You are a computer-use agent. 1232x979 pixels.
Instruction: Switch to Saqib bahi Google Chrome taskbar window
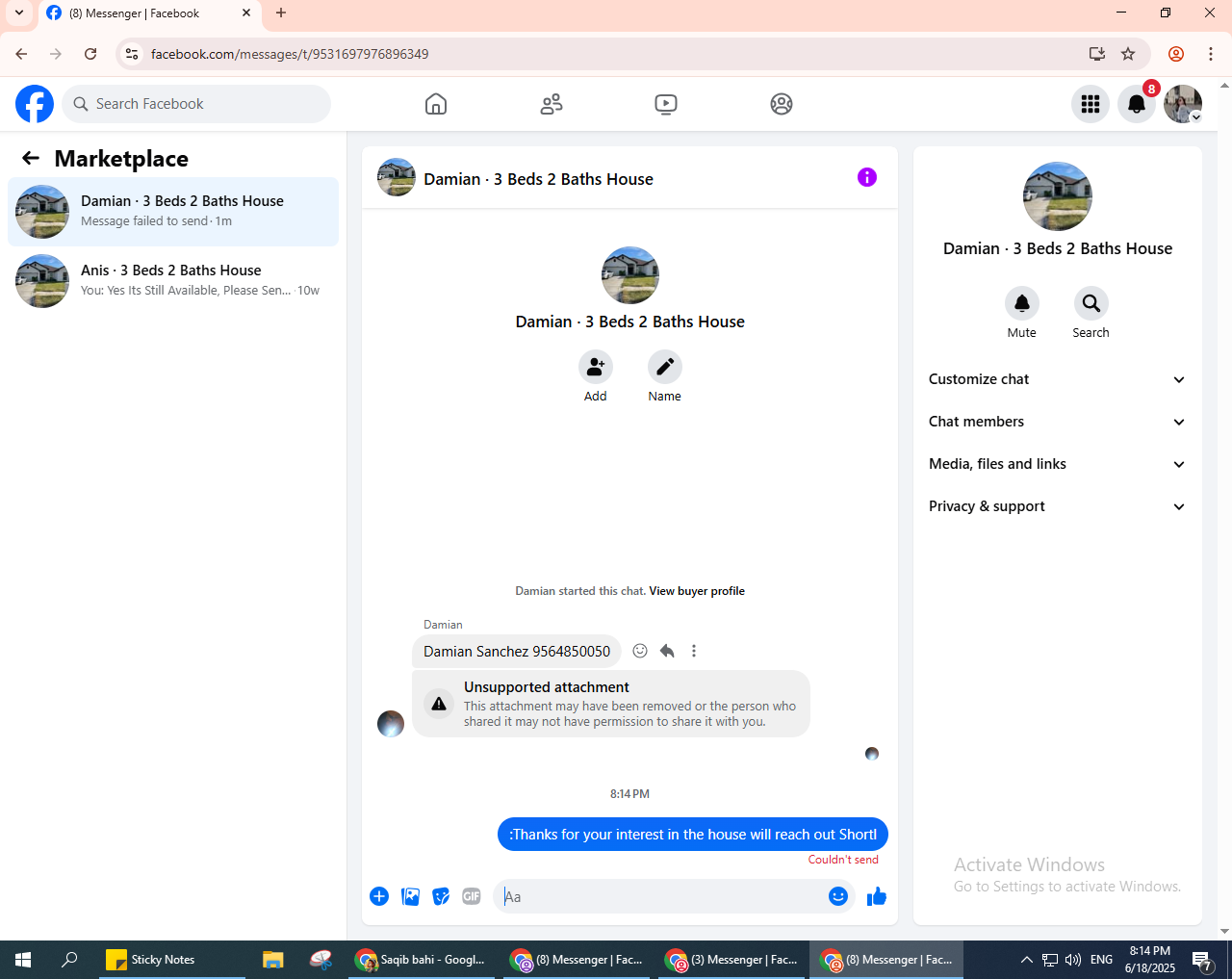[421, 960]
